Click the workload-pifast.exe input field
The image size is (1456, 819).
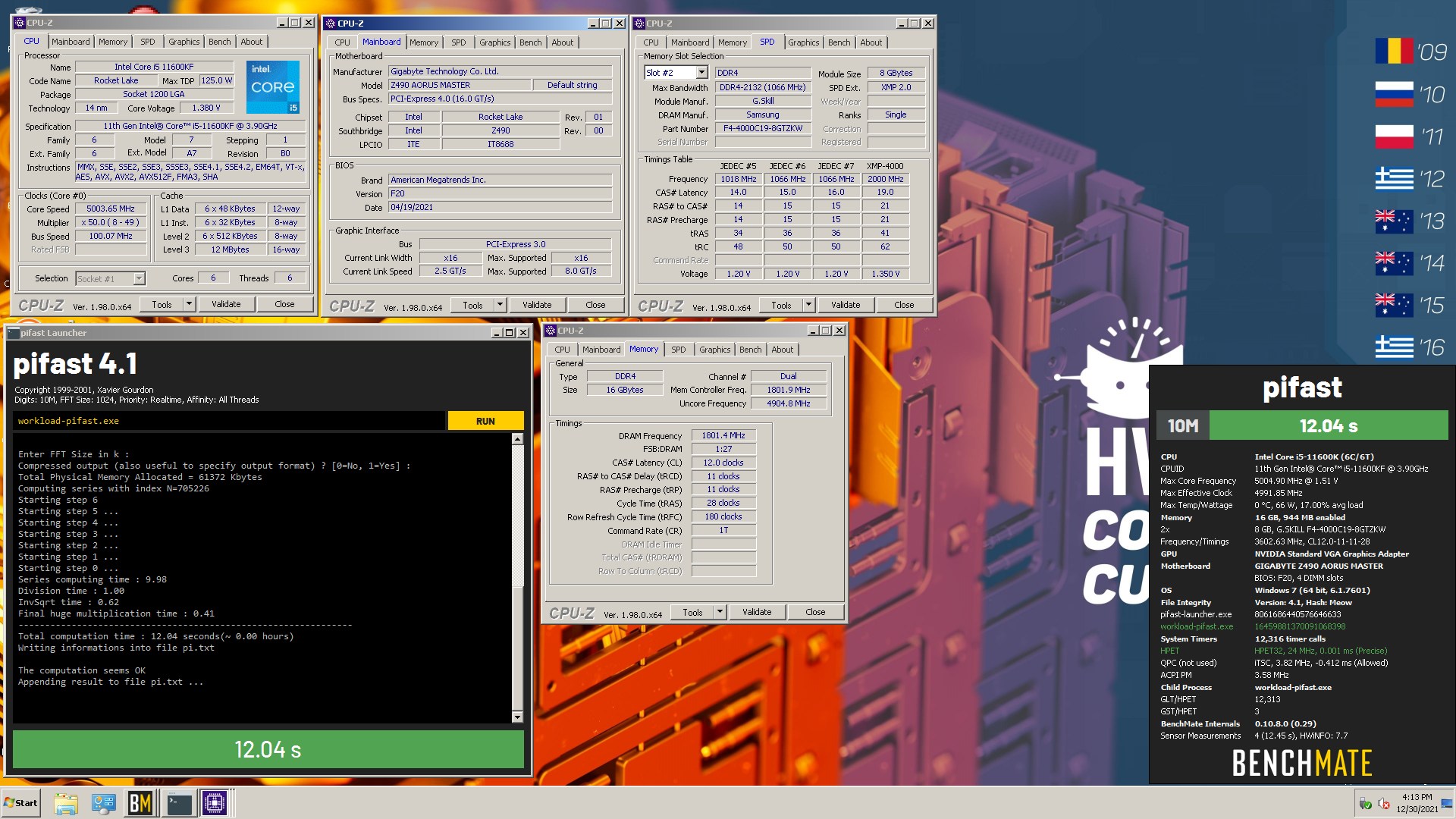(228, 421)
